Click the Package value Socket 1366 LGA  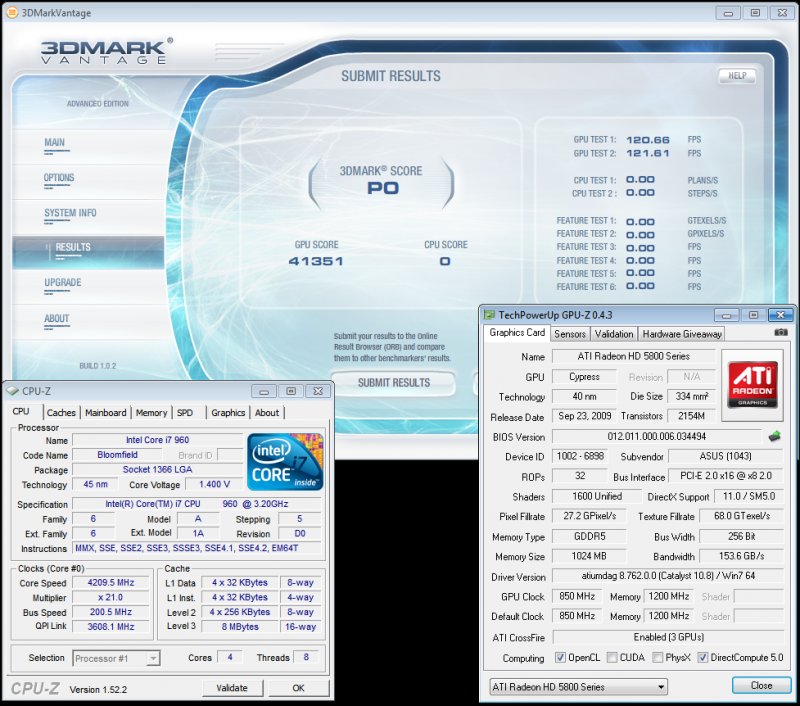pos(157,469)
